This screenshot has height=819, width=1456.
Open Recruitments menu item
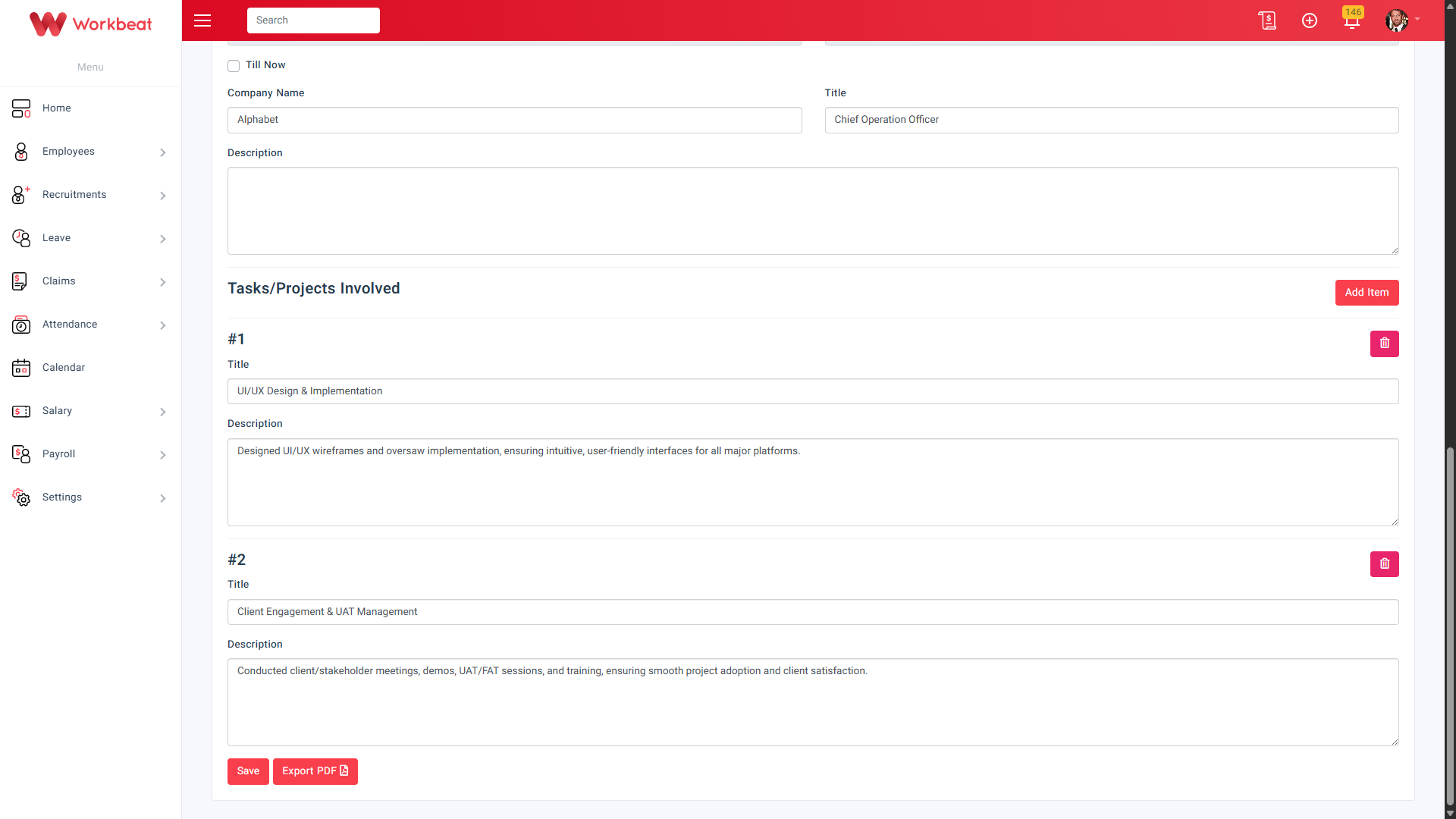[90, 195]
